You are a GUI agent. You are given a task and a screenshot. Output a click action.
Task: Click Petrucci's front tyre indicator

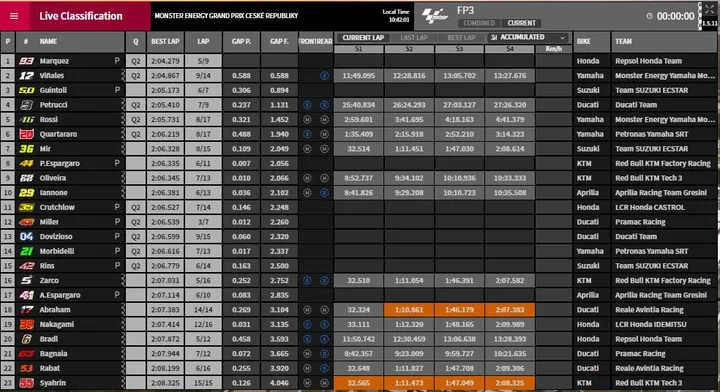307,105
